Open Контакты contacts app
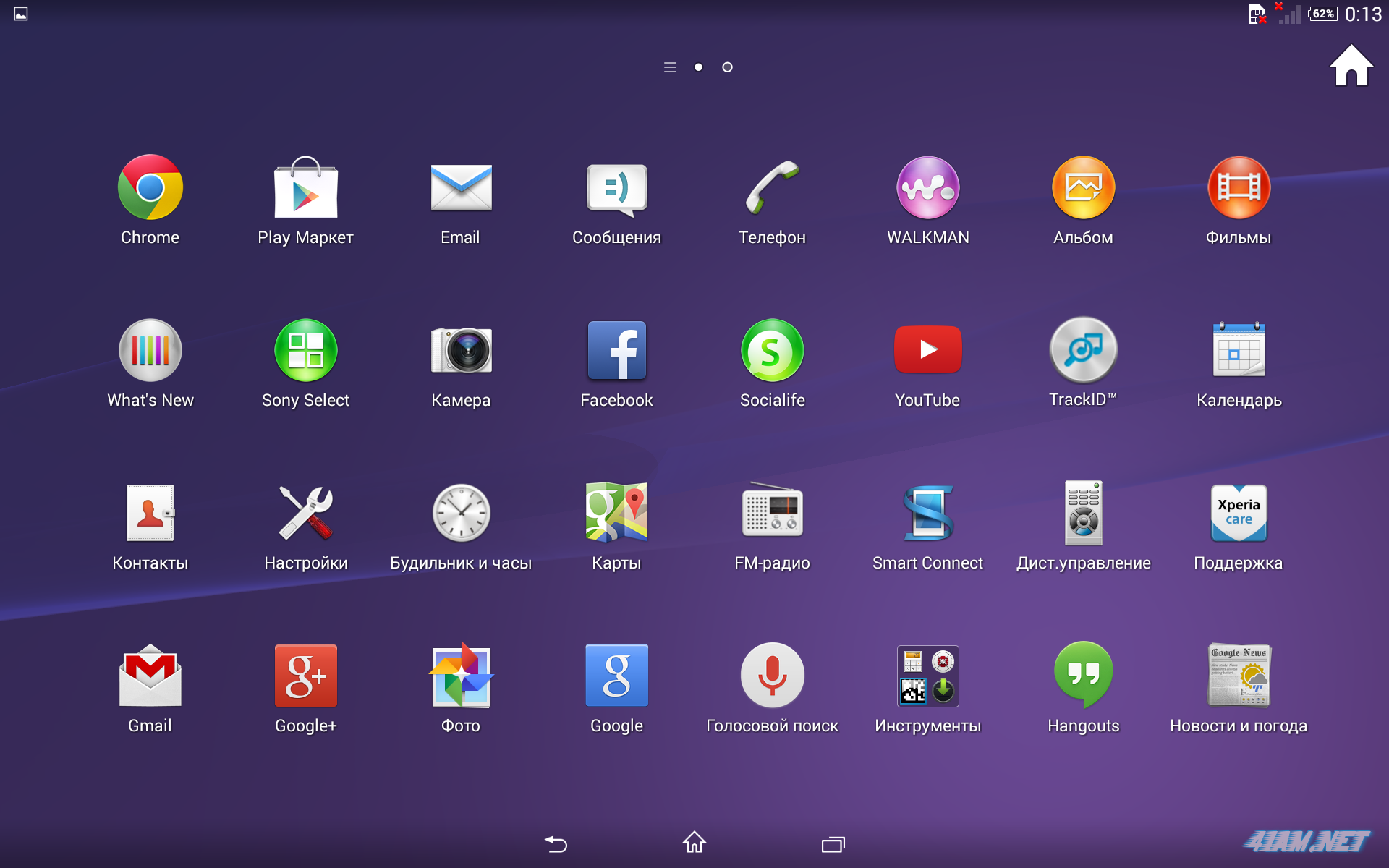This screenshot has width=1389, height=868. pyautogui.click(x=150, y=513)
